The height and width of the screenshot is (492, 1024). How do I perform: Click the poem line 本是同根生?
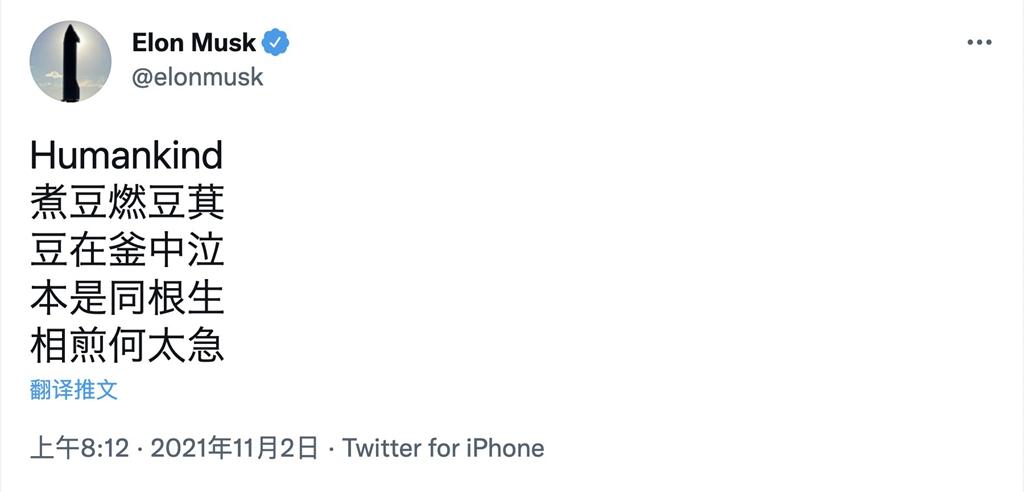pyautogui.click(x=127, y=299)
